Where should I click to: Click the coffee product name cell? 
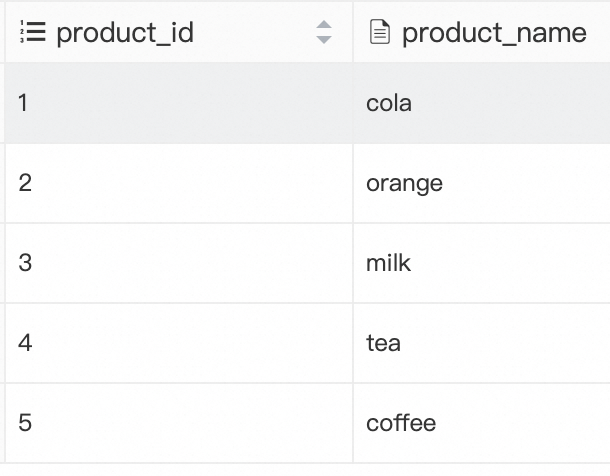401,423
